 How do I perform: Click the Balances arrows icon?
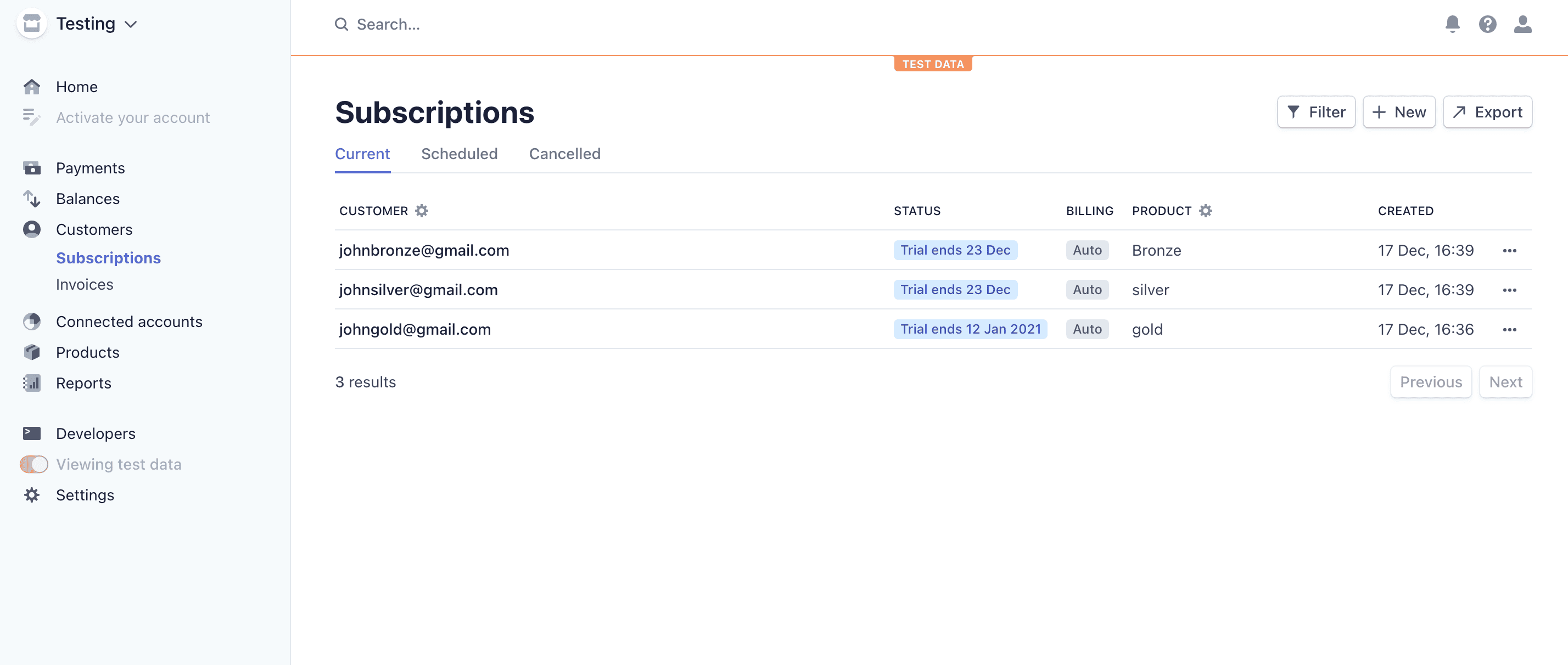(32, 199)
